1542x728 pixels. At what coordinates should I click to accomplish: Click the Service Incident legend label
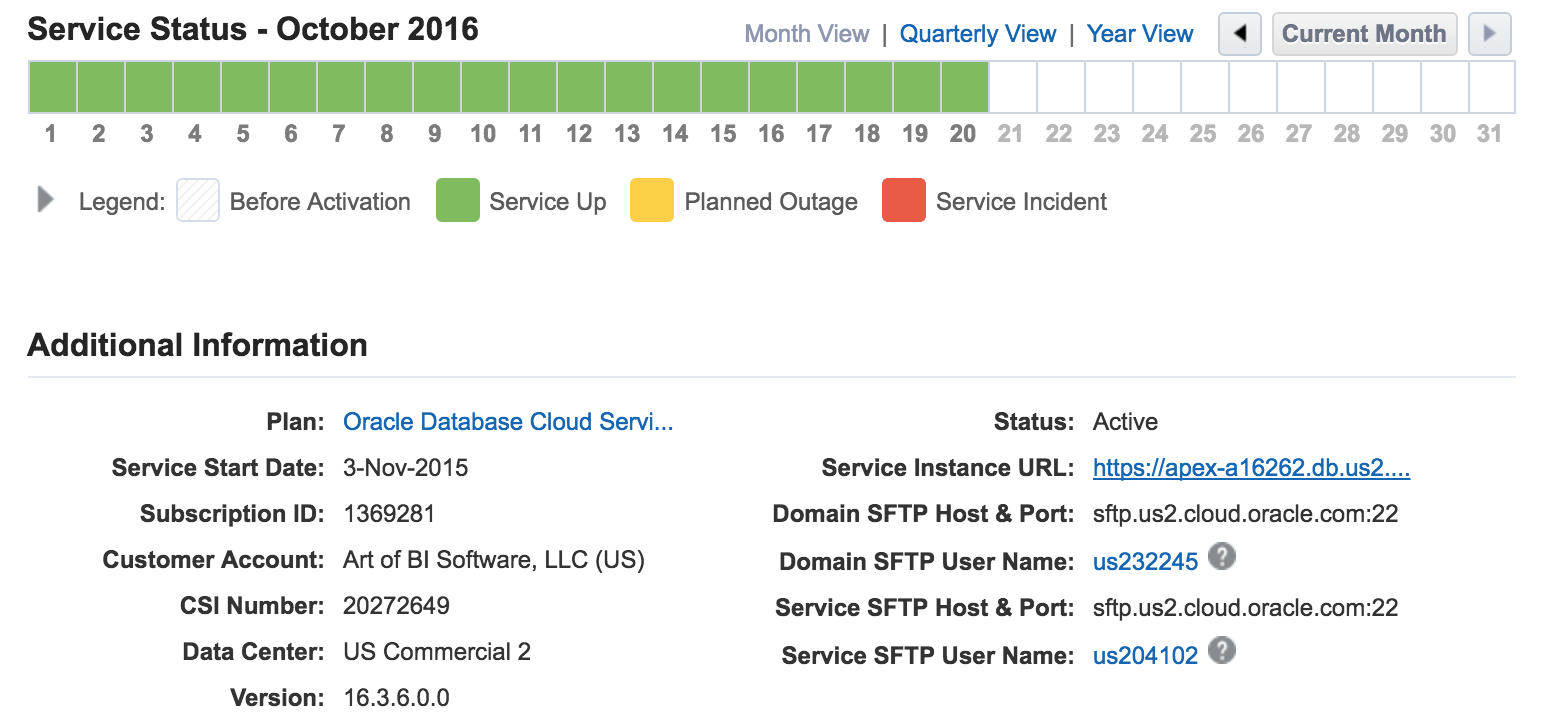[x=1021, y=202]
